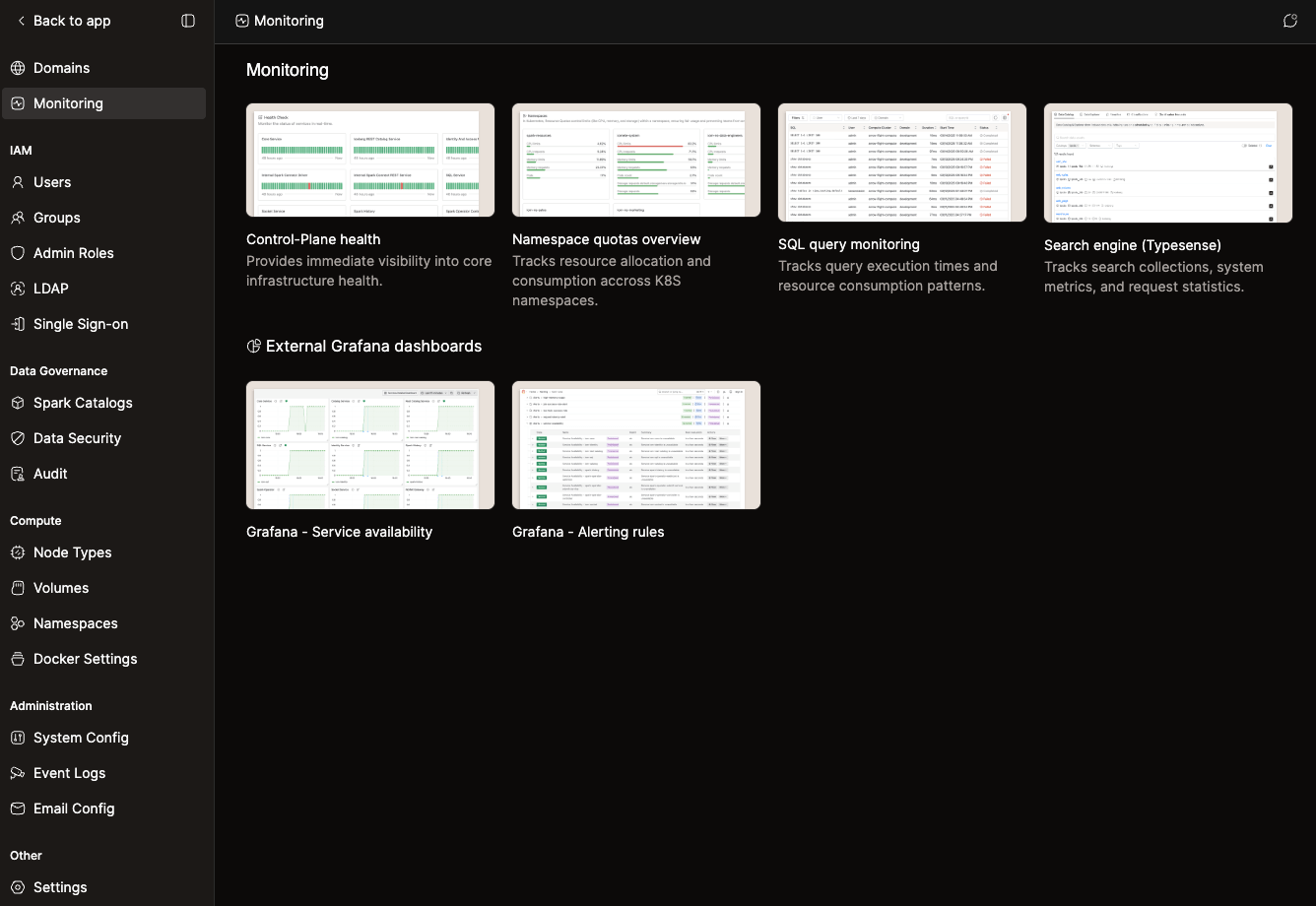
Task: Click the Namespaces icon
Action: [x=18, y=623]
